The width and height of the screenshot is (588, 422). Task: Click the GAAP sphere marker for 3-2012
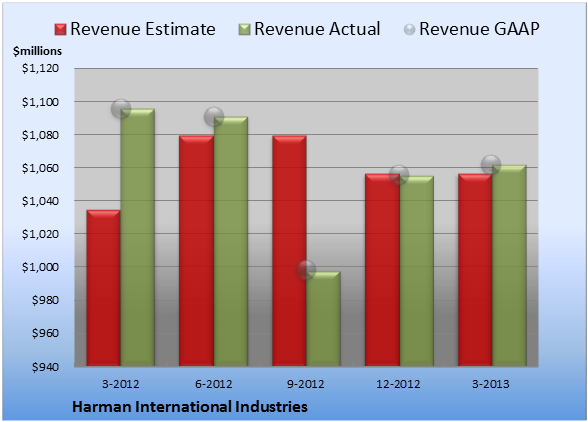(121, 109)
